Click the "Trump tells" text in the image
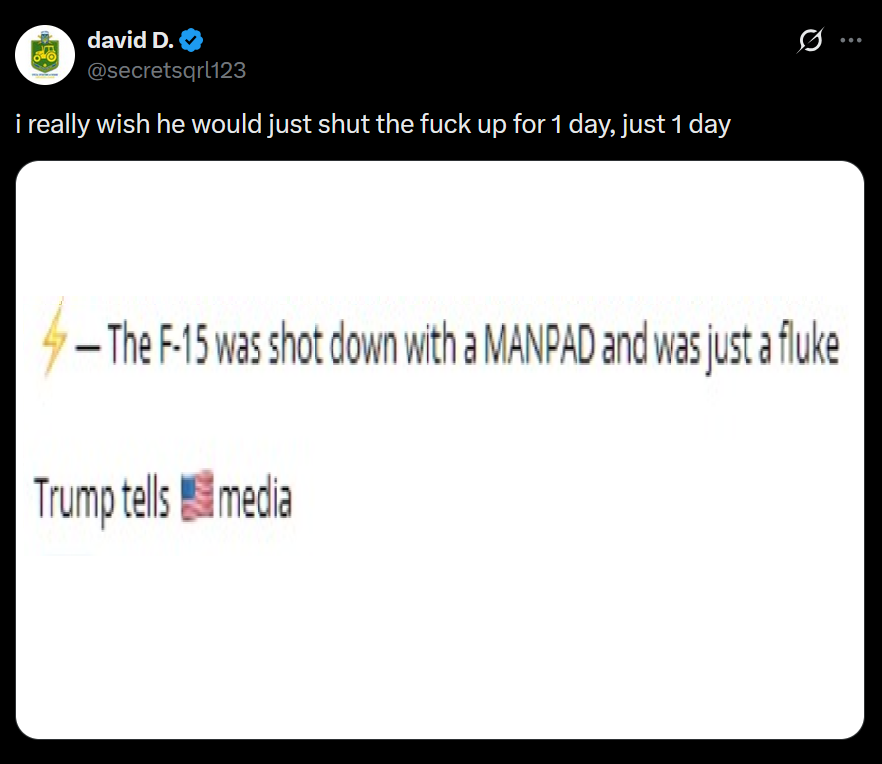The width and height of the screenshot is (882, 764). click(101, 498)
